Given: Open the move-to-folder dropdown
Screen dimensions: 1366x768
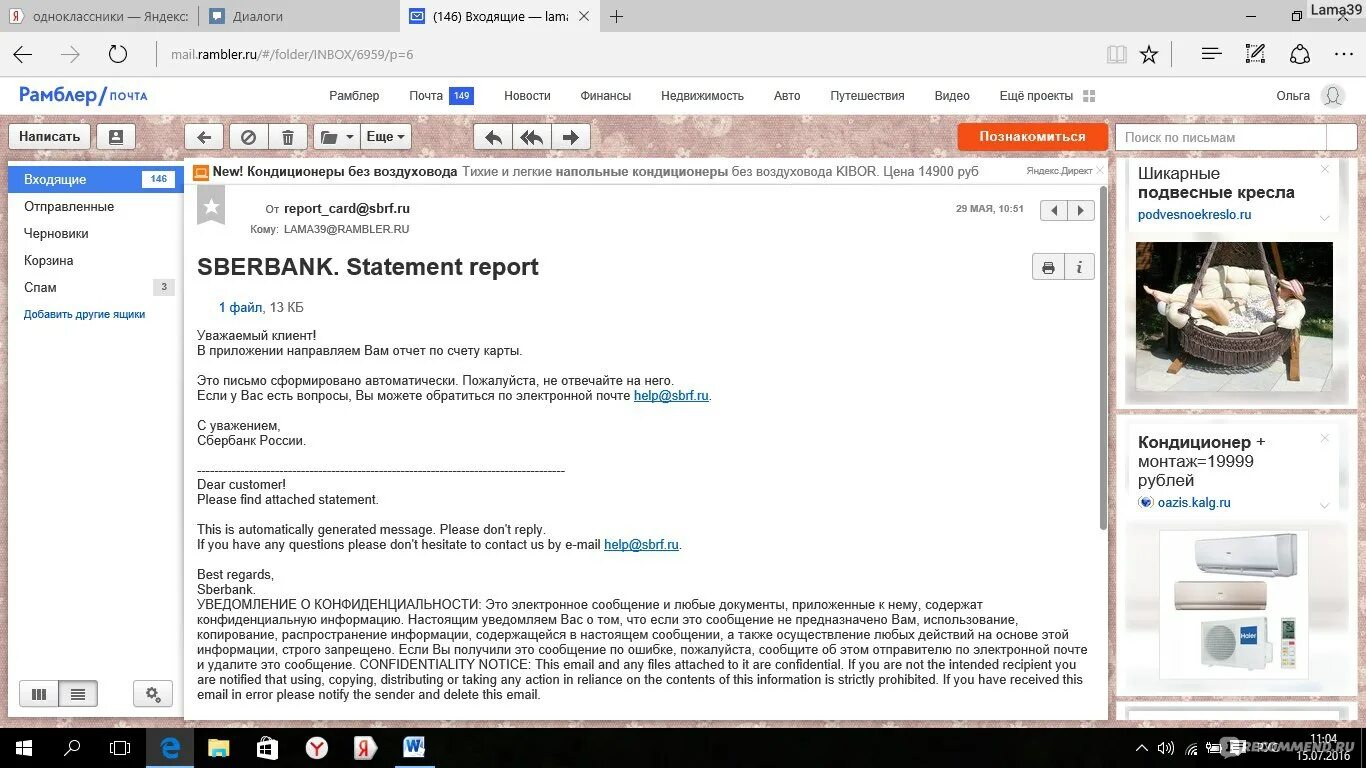Looking at the screenshot, I should 337,137.
